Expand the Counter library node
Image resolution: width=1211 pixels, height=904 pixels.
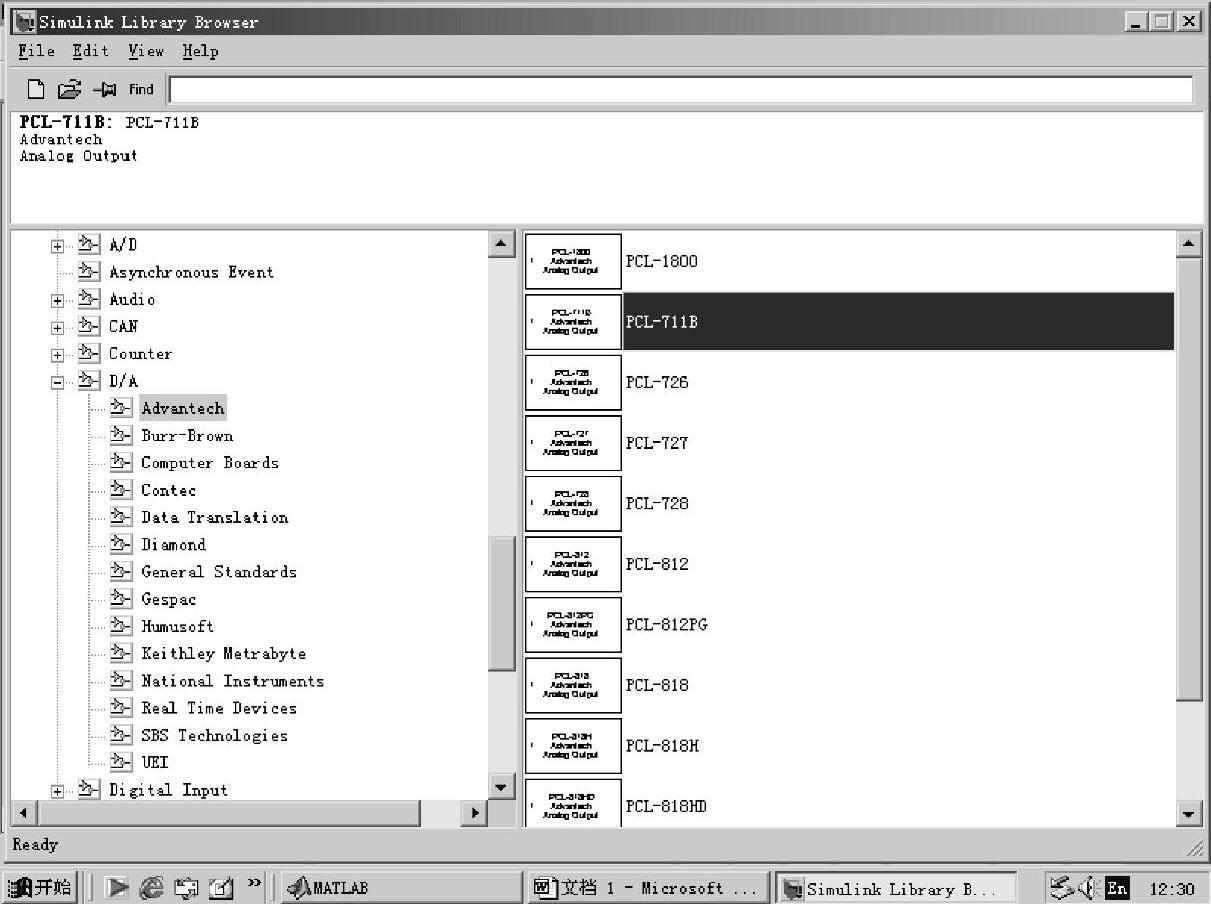pyautogui.click(x=58, y=355)
